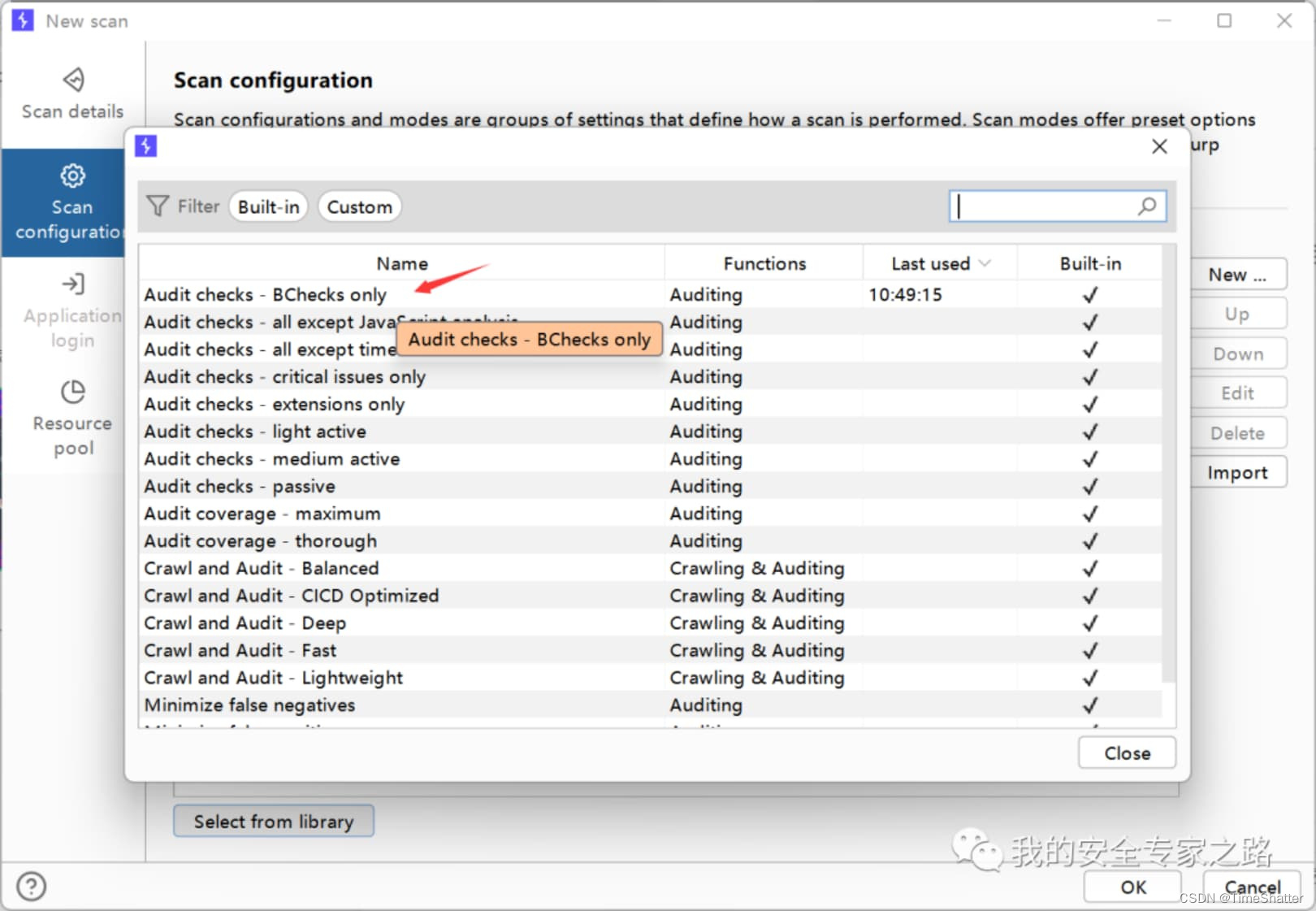
Task: Select Audit coverage - maximum
Action: click(650, 514)
